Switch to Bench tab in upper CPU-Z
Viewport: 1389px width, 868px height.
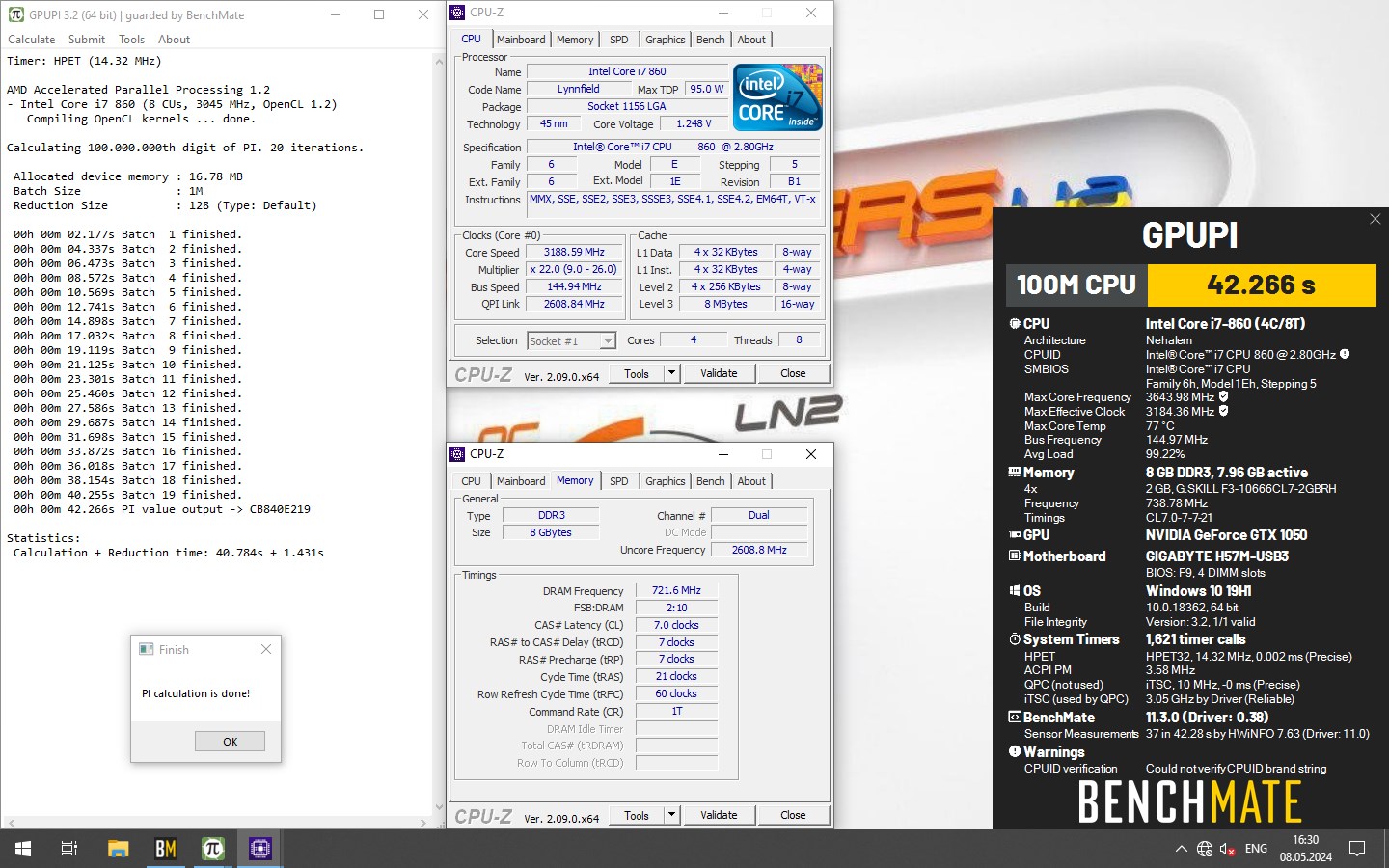coord(711,40)
